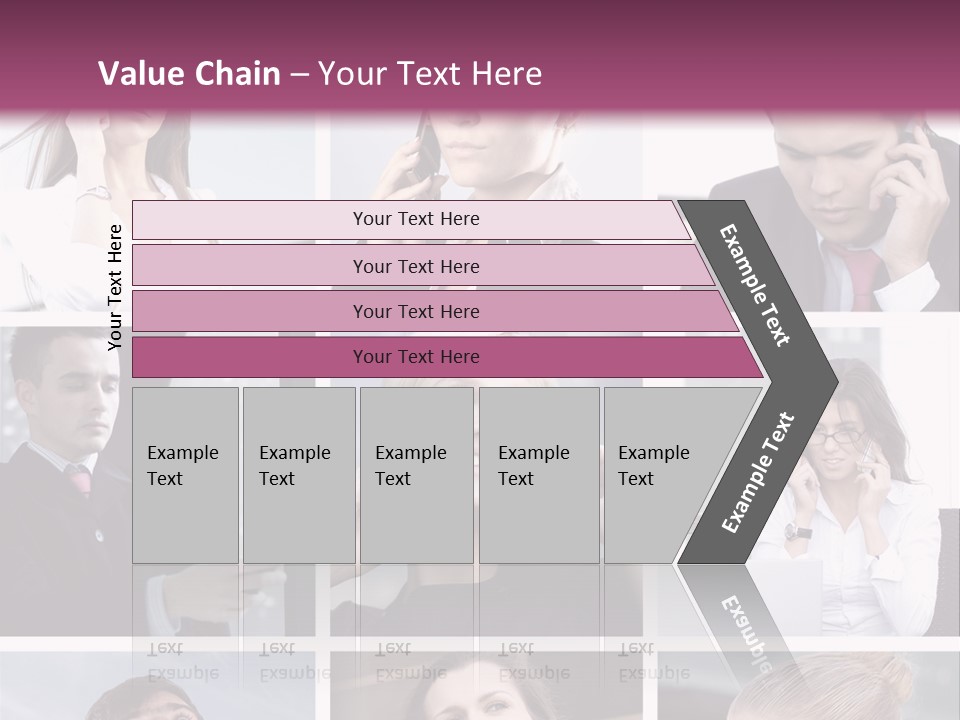
Task: Click the bold 'Value Chain' words in title
Action: pos(189,73)
